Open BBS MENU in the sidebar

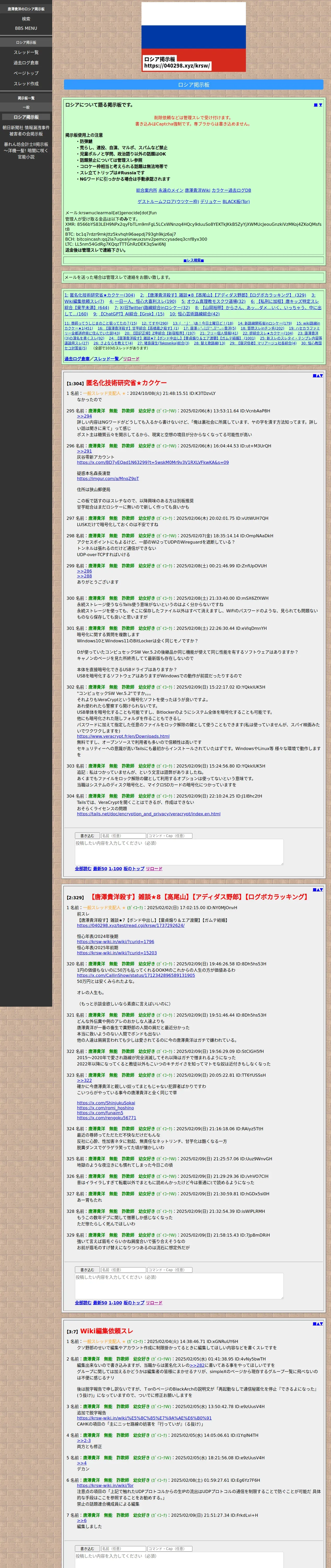click(x=26, y=28)
